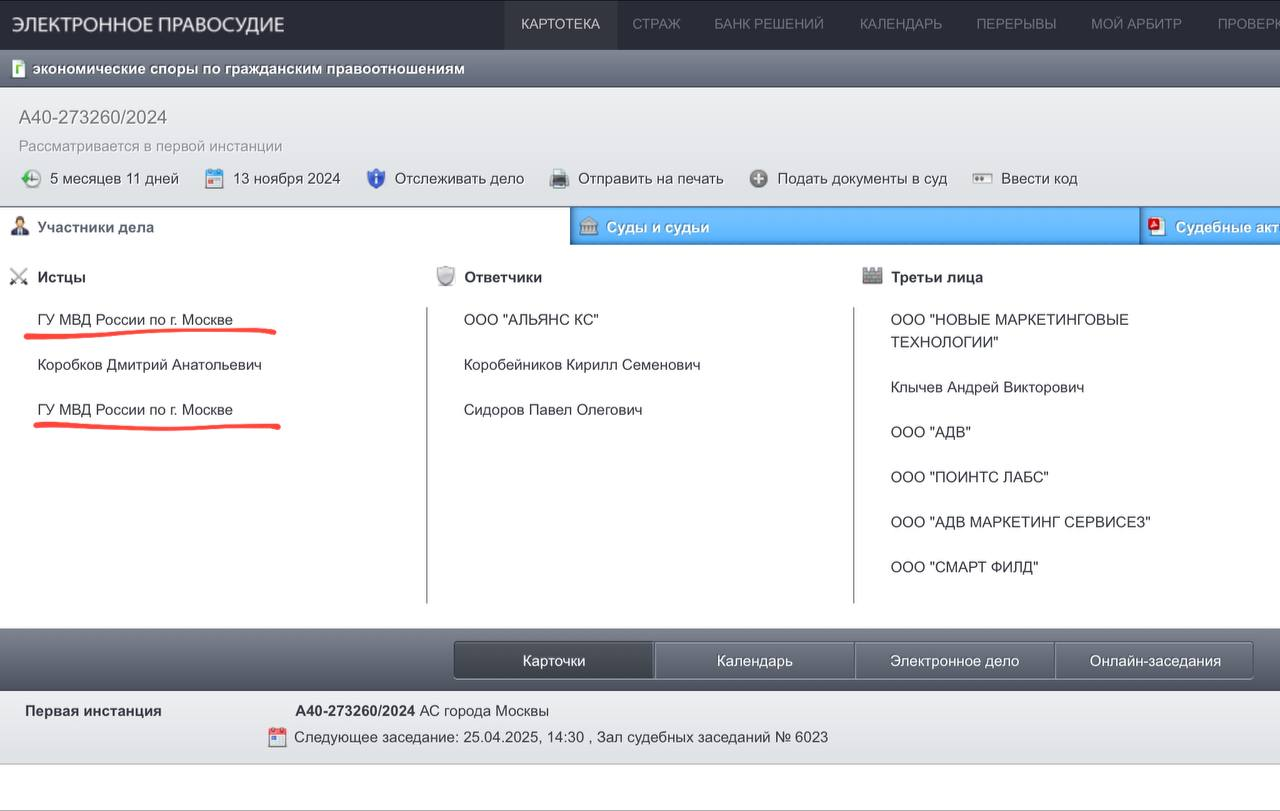Open the first ГУ МВД России по г. Москве plaintiff
Image resolution: width=1280 pixels, height=811 pixels.
(x=135, y=320)
